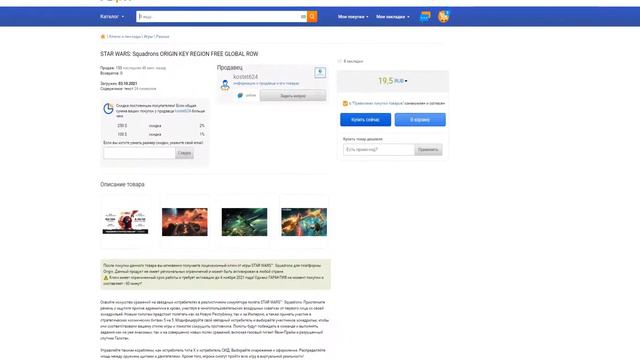Expand the Мои покупки menu
This screenshot has height=360, width=640.
(353, 17)
